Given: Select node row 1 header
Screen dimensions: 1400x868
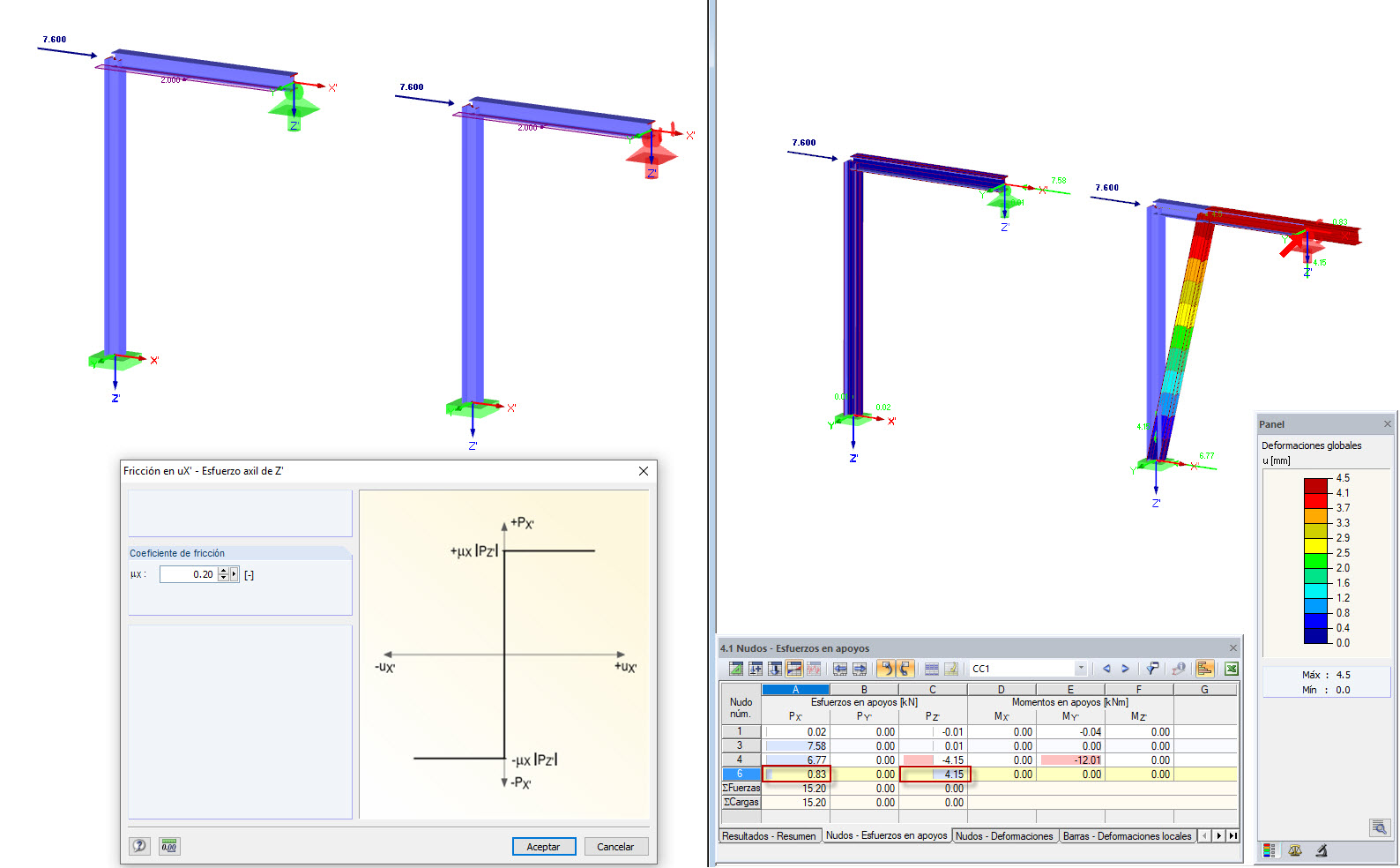Looking at the screenshot, I should [x=741, y=732].
